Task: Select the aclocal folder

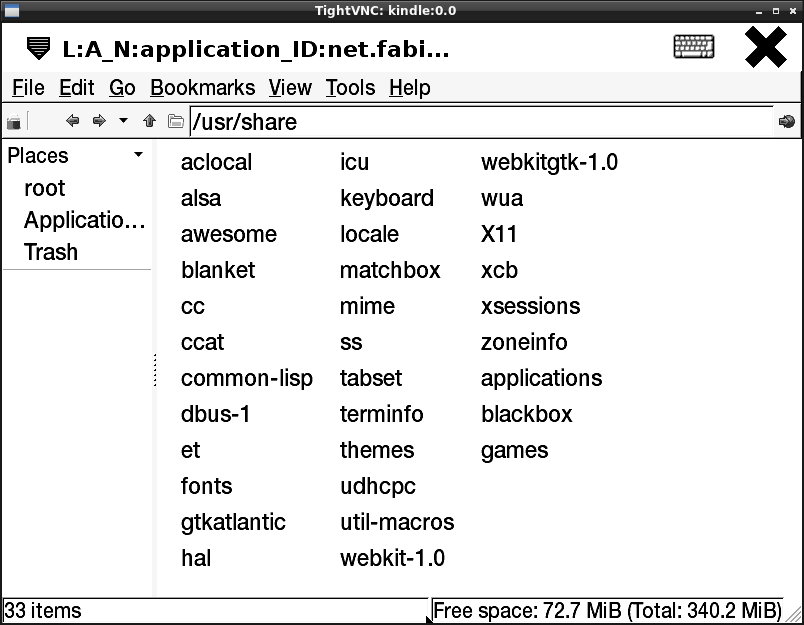Action: click(216, 163)
